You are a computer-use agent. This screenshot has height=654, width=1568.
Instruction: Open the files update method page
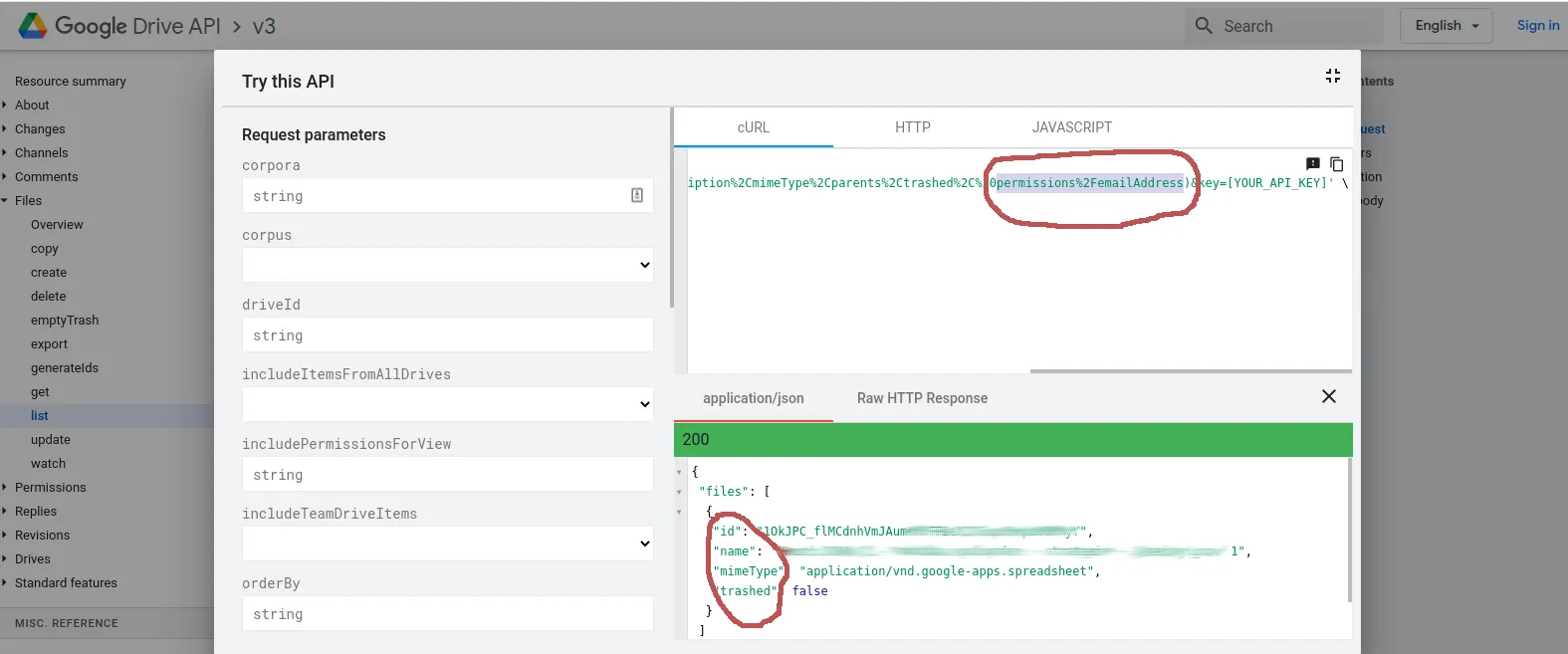tap(51, 439)
